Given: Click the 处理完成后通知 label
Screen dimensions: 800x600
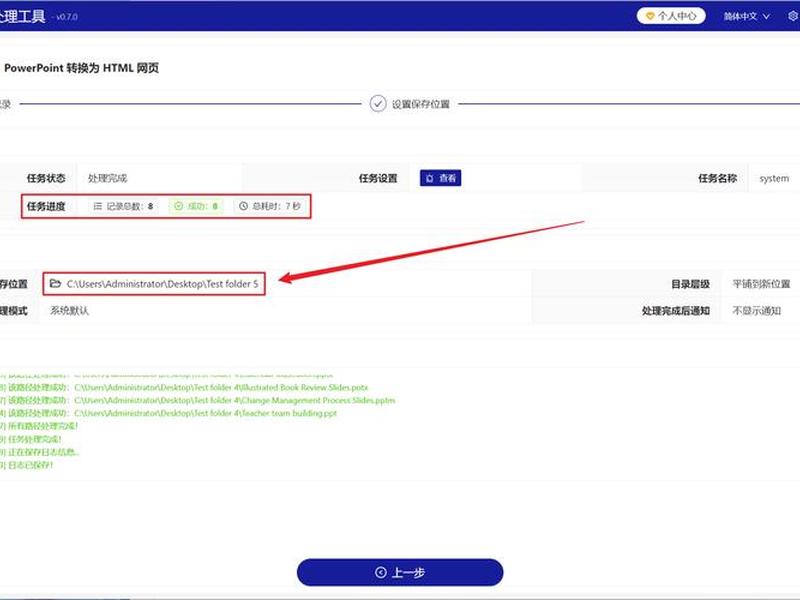Looking at the screenshot, I should click(x=676, y=310).
